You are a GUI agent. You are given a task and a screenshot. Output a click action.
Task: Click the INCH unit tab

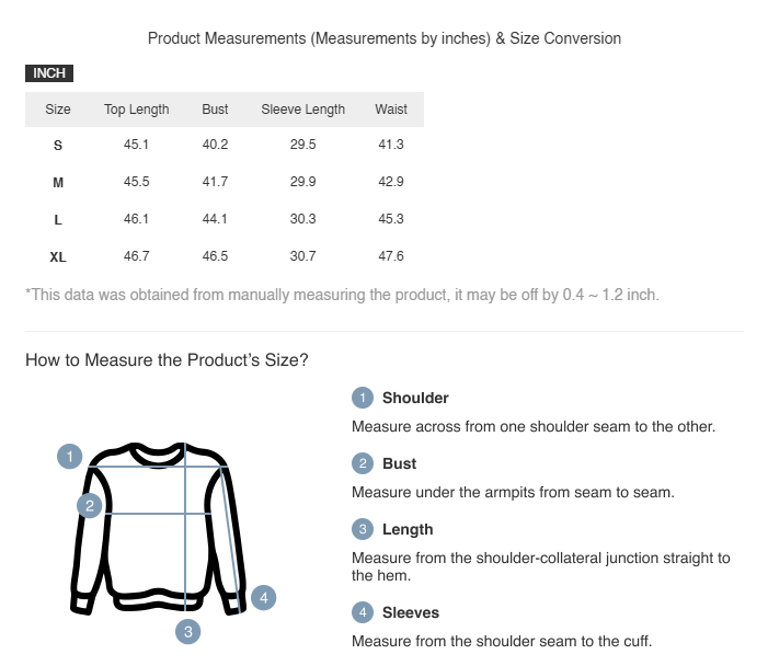pyautogui.click(x=49, y=73)
